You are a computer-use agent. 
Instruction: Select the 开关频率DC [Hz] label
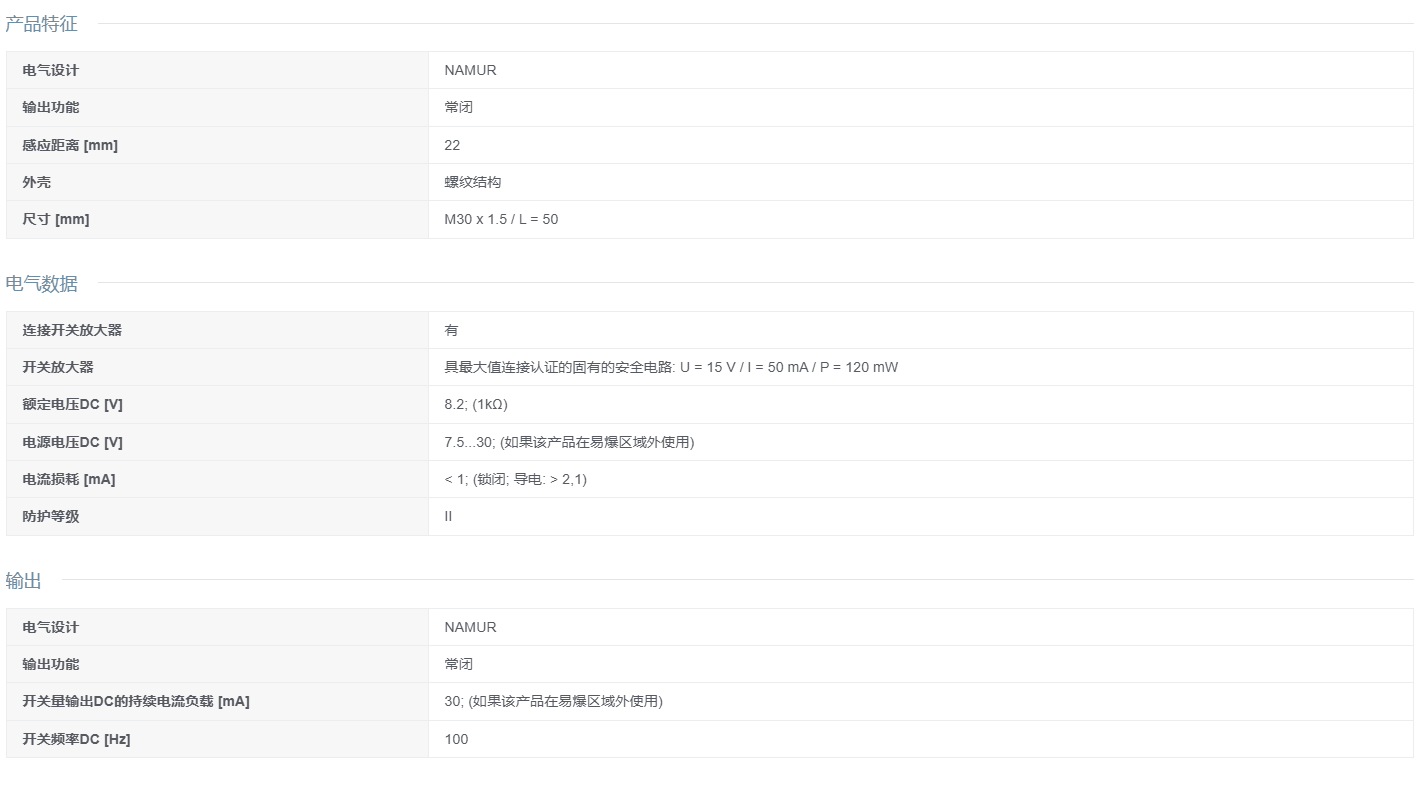77,739
